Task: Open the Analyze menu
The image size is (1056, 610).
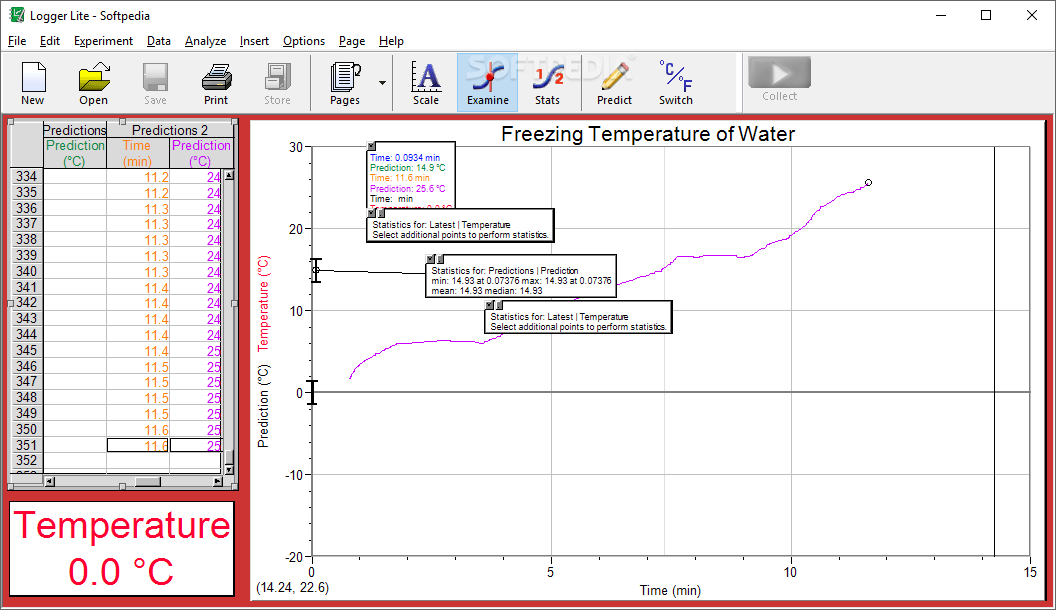Action: click(205, 41)
